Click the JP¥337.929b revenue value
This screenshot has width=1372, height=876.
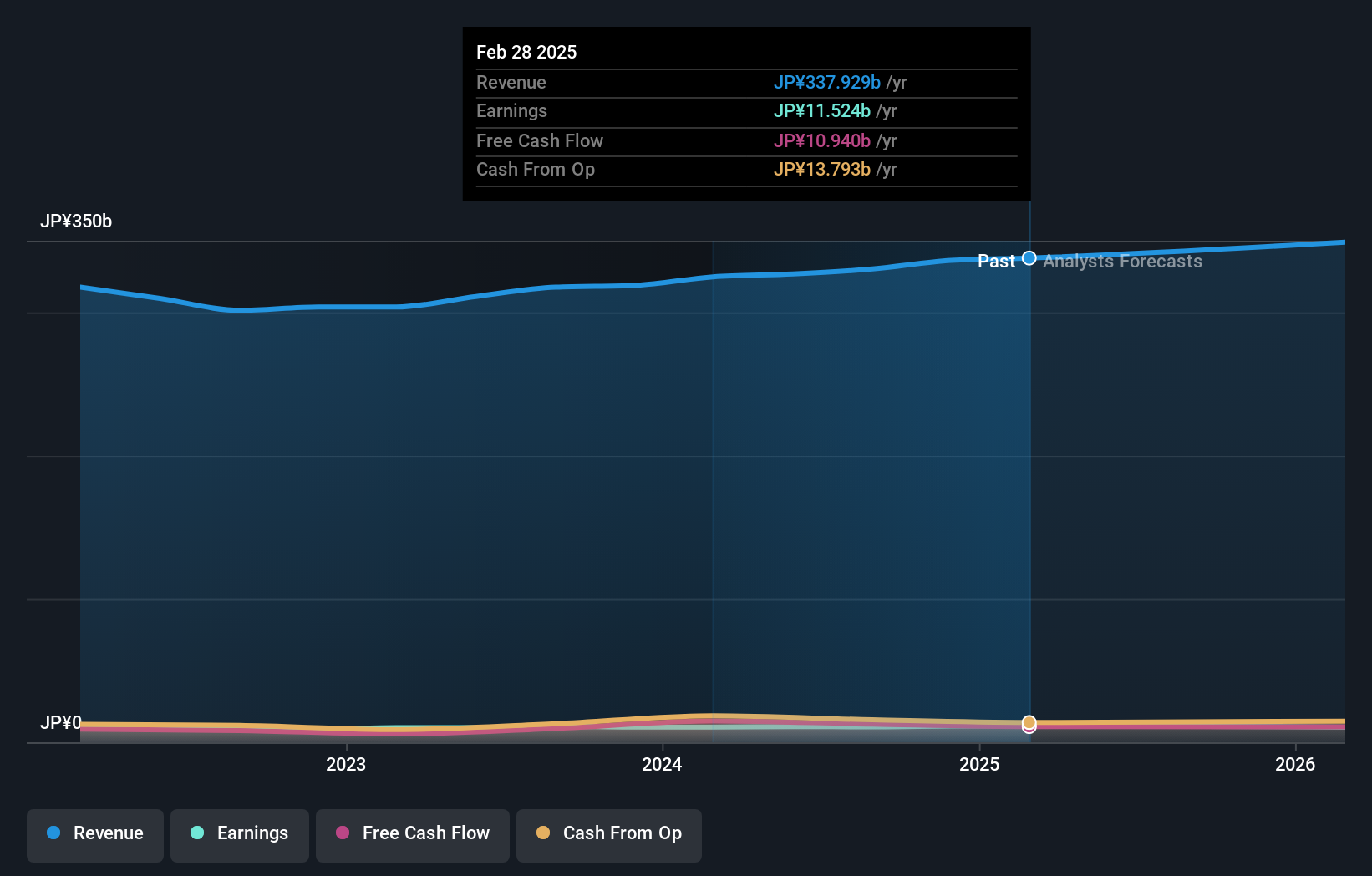tap(827, 83)
